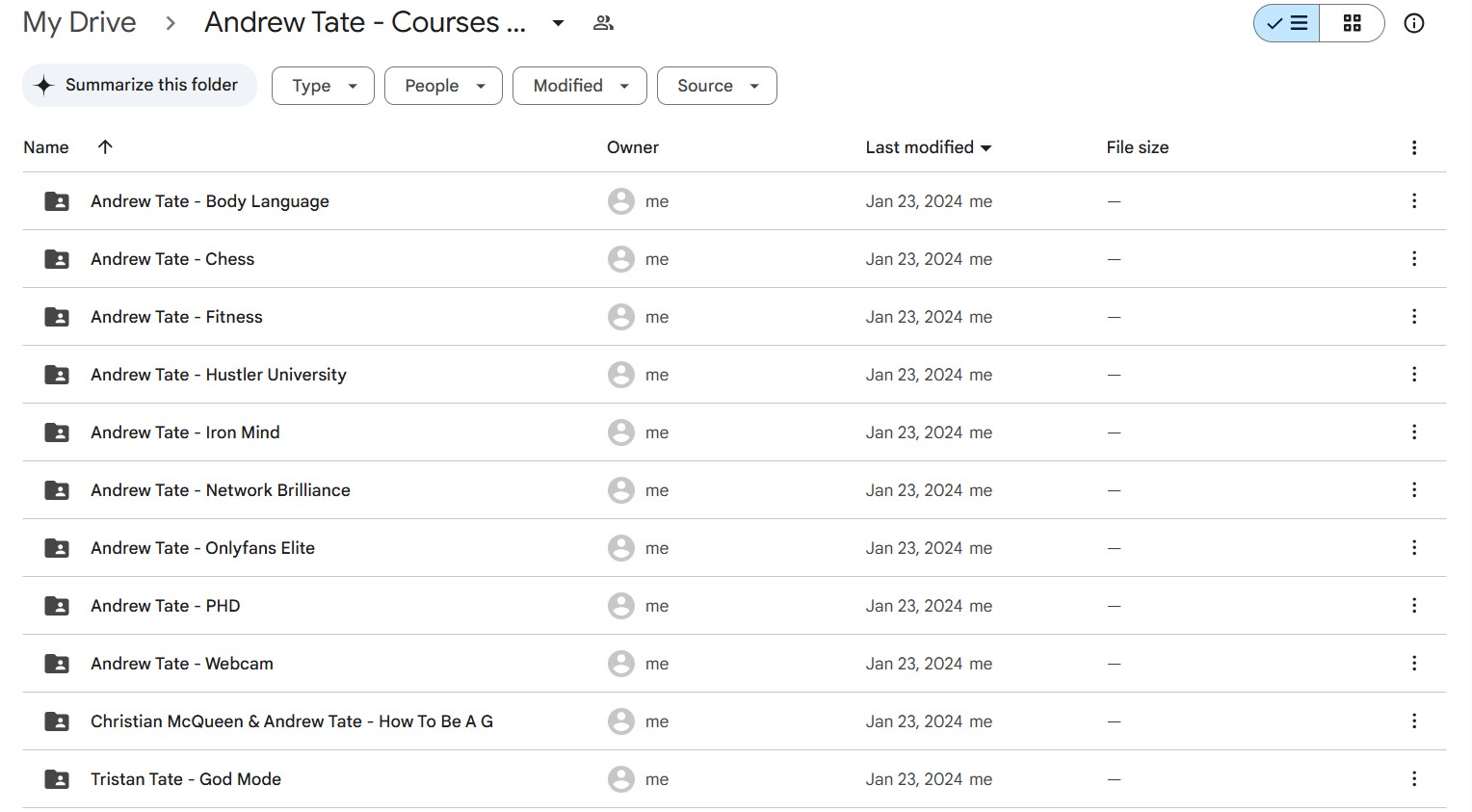
Task: Open the Source filter dropdown
Action: (717, 86)
